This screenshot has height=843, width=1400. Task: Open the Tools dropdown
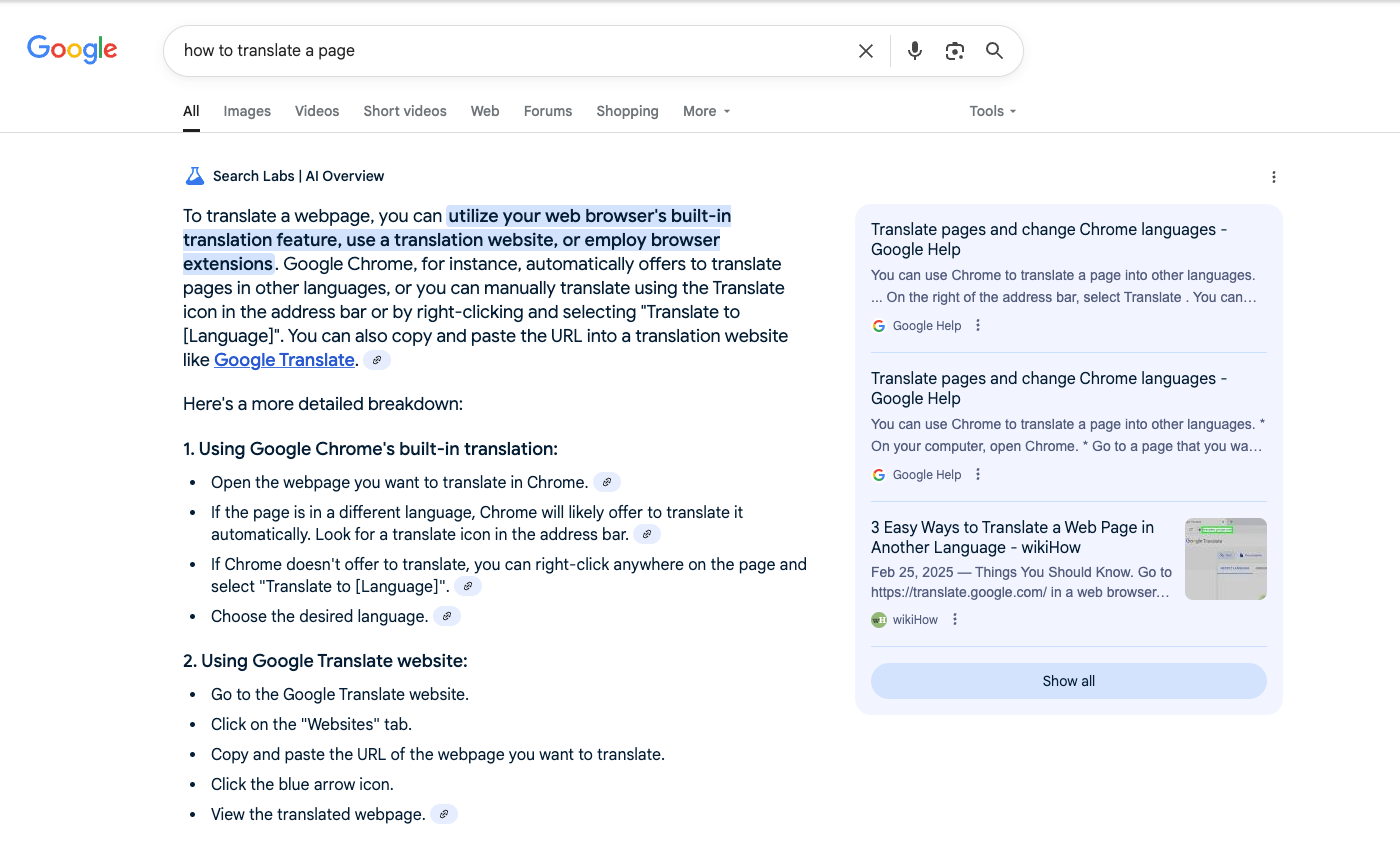click(x=993, y=111)
